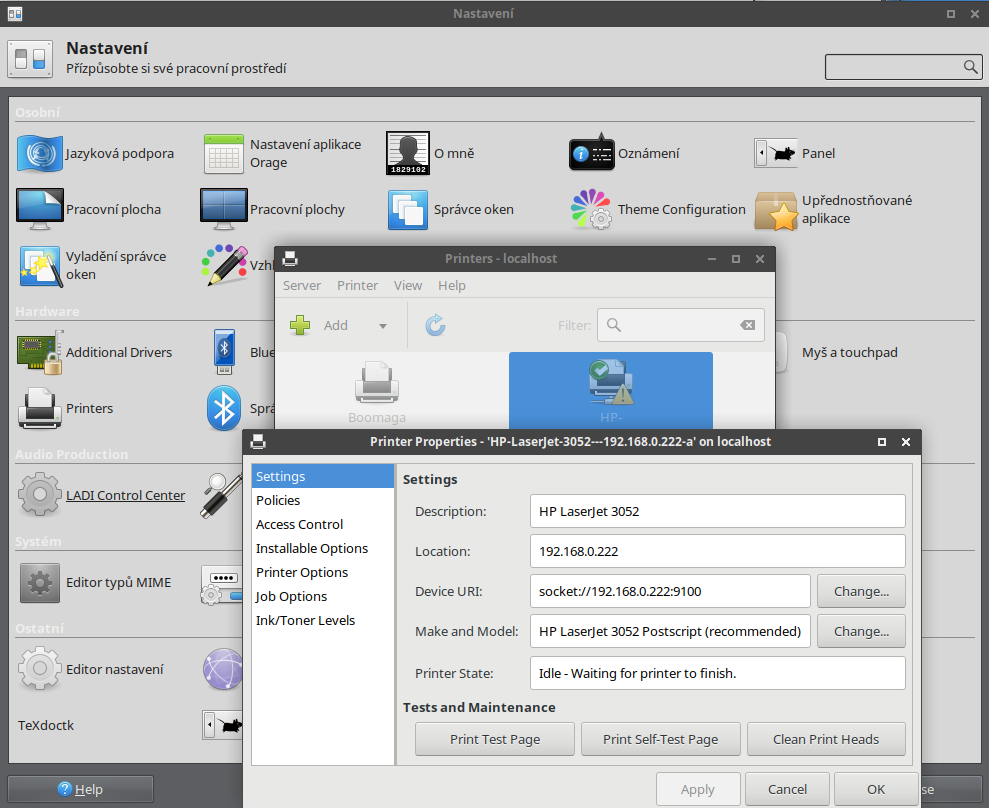Click Change next to Make and Model

pyautogui.click(x=861, y=631)
